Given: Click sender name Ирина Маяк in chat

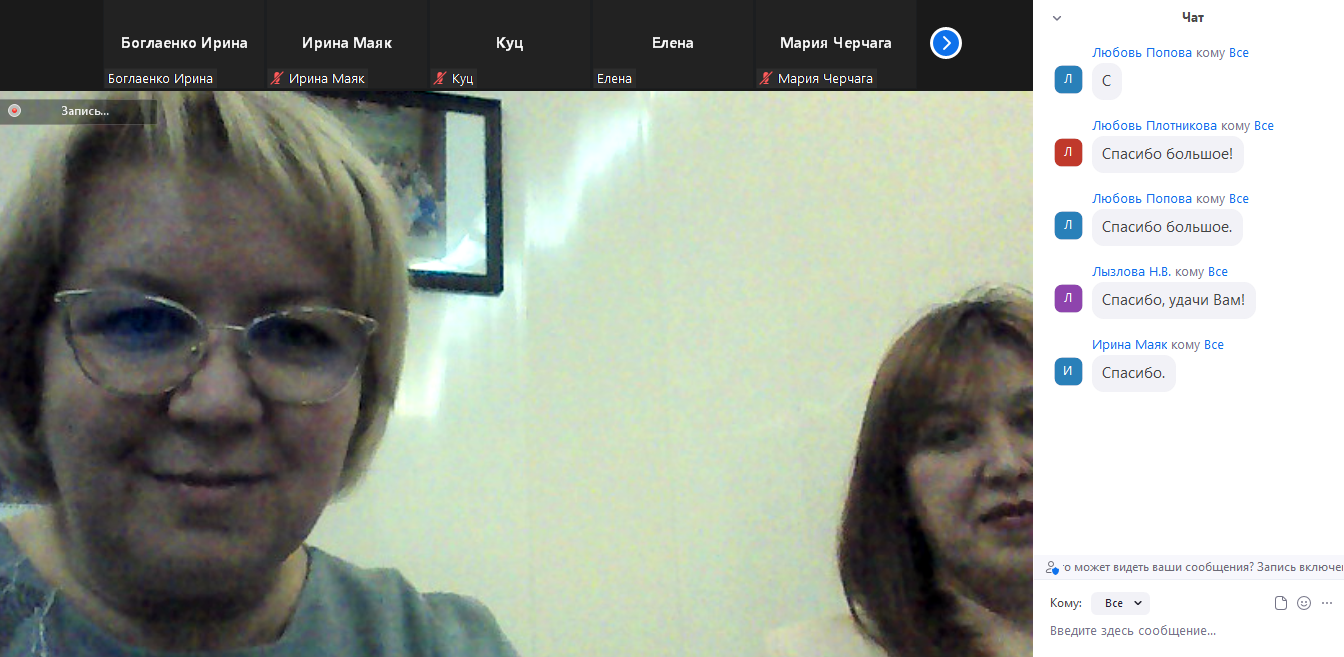Looking at the screenshot, I should (1129, 345).
